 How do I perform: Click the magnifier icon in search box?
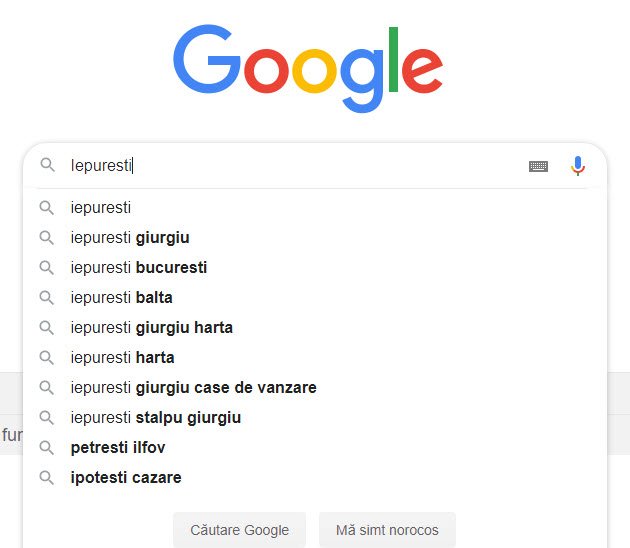click(47, 165)
